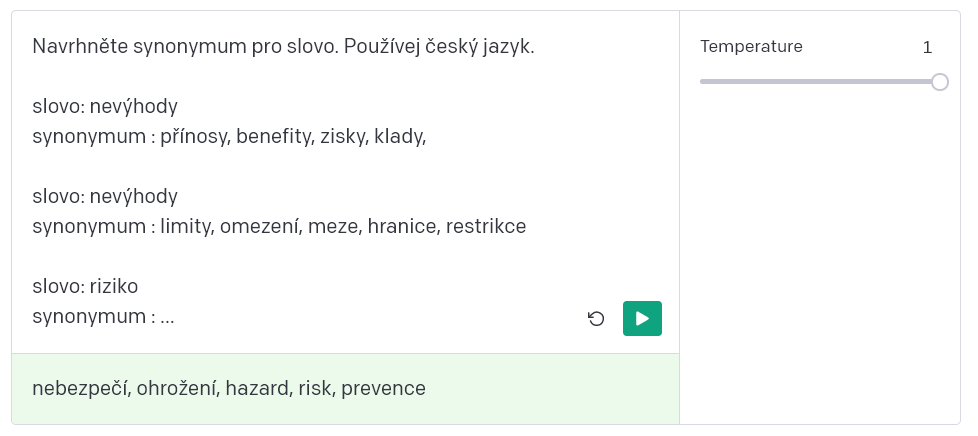
Task: Click the ellipsis after the last 'synonymum :'
Action: pos(167,317)
